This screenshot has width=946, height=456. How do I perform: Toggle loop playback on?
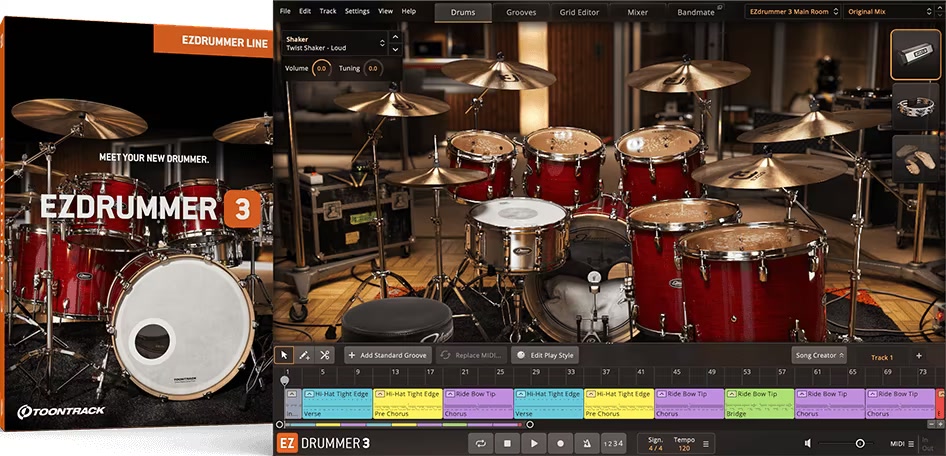coord(482,443)
